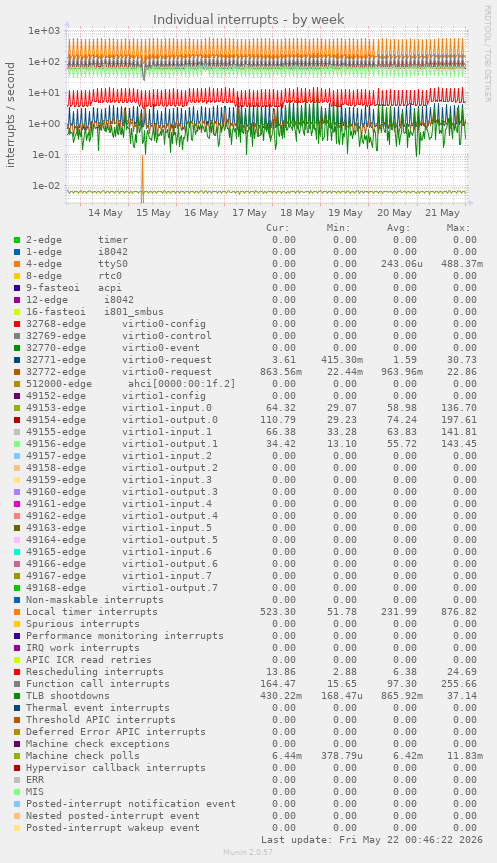Image resolution: width=497 pixels, height=863 pixels.
Task: Click the Cur column header
Action: click(x=278, y=228)
